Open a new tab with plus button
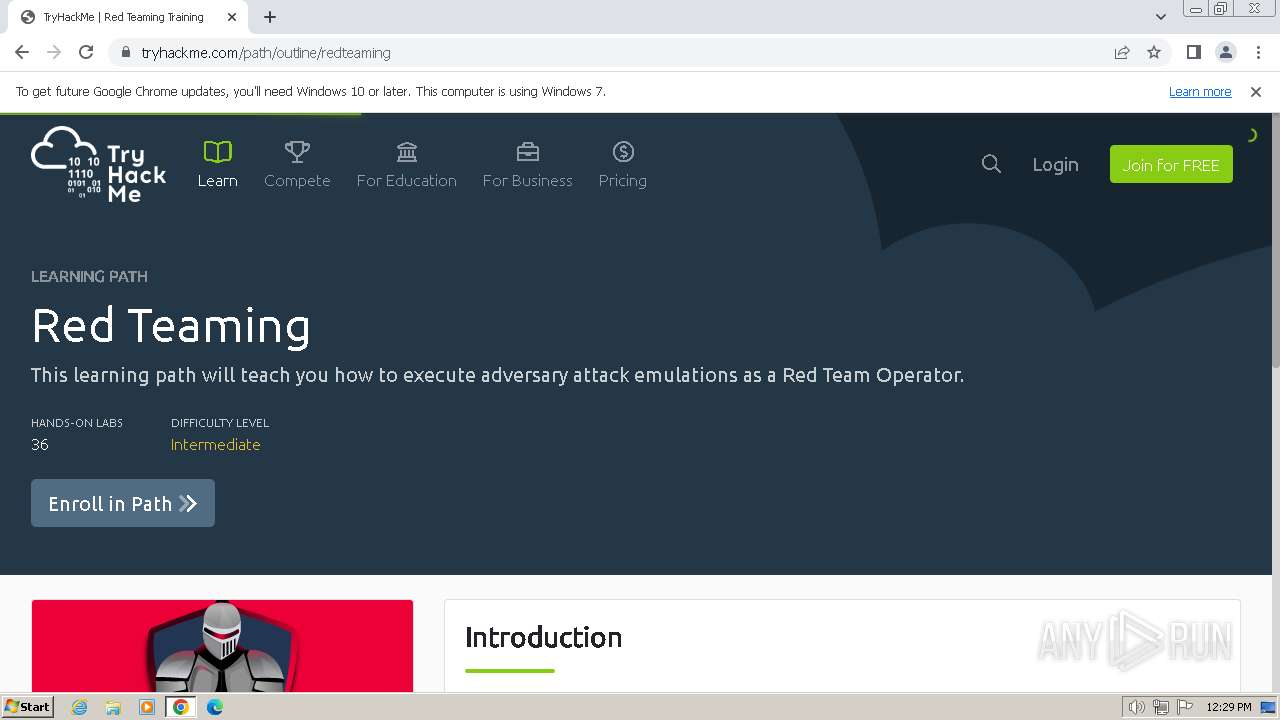 tap(269, 17)
